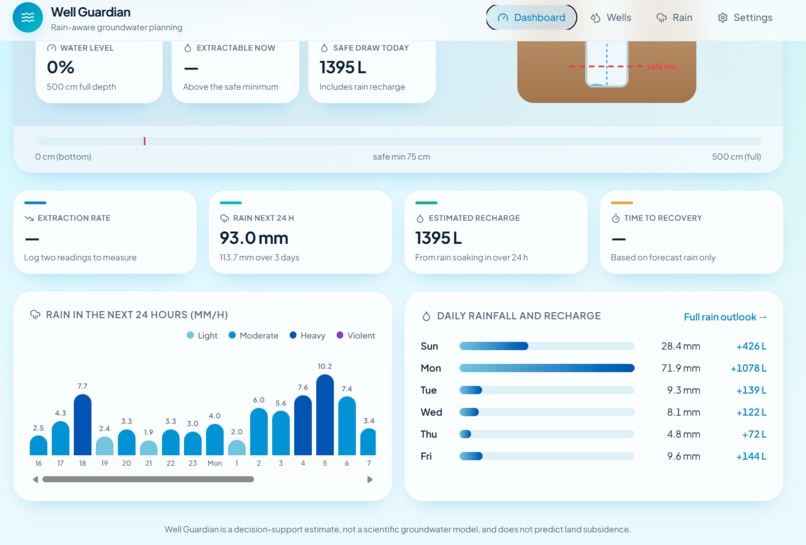
Task: Click the "113.7 mm over 3 days" text
Action: 260,258
